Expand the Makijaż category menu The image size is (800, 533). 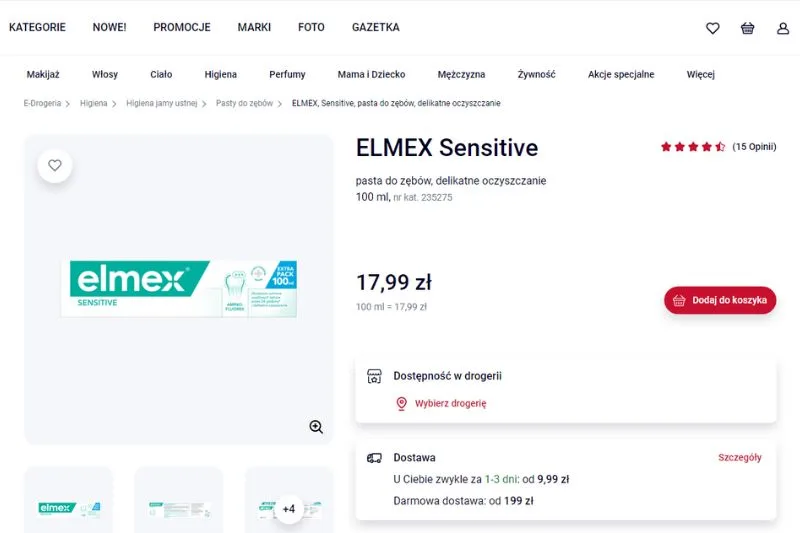click(43, 74)
